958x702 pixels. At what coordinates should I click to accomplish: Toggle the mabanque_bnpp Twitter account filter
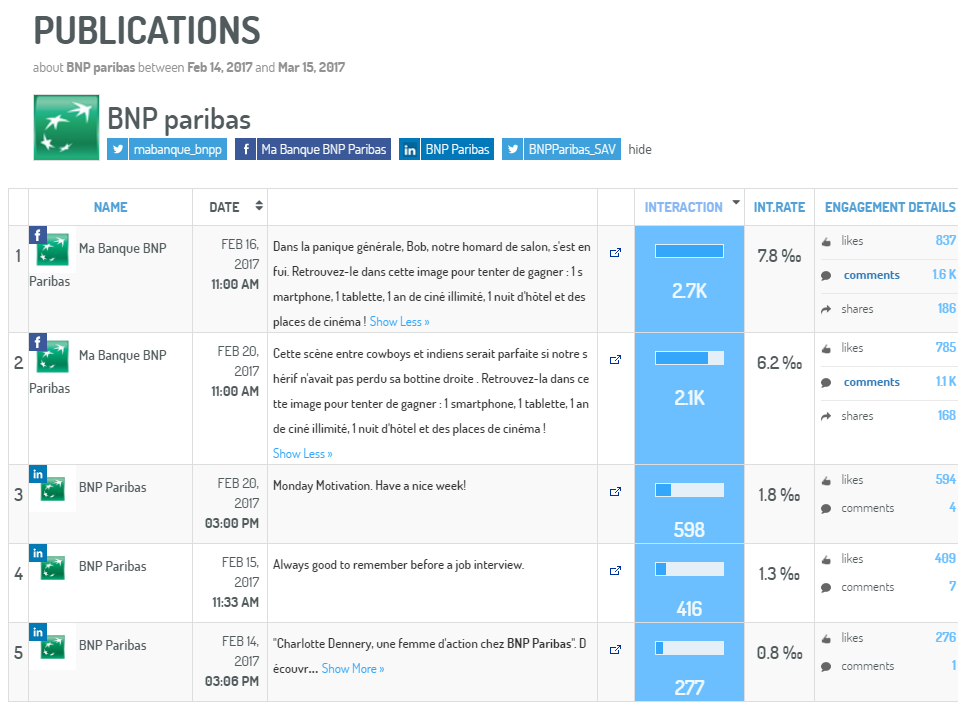pos(167,149)
